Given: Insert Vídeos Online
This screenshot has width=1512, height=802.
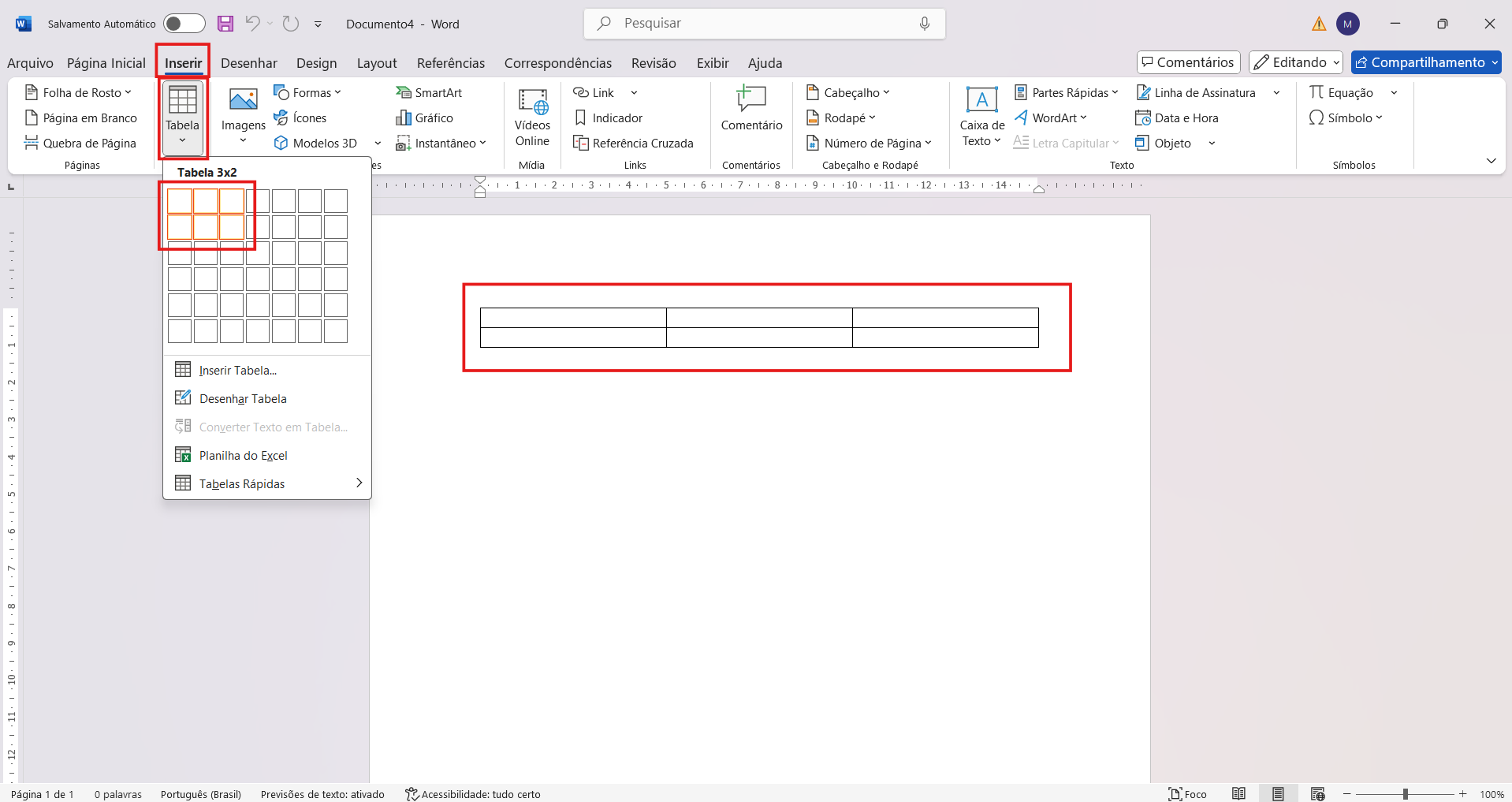Looking at the screenshot, I should [532, 117].
